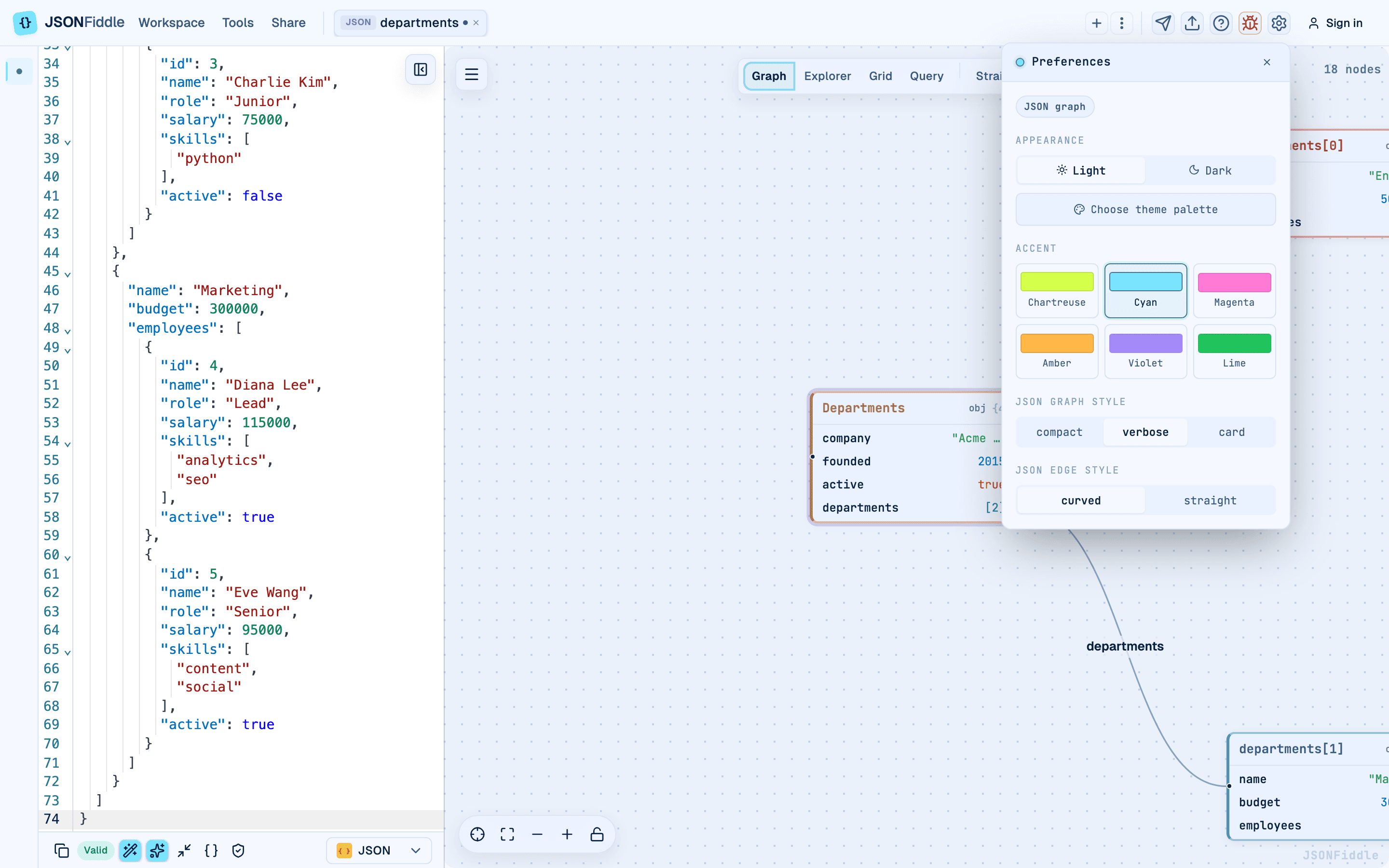
Task: Open the Workspace menu
Action: [x=171, y=23]
